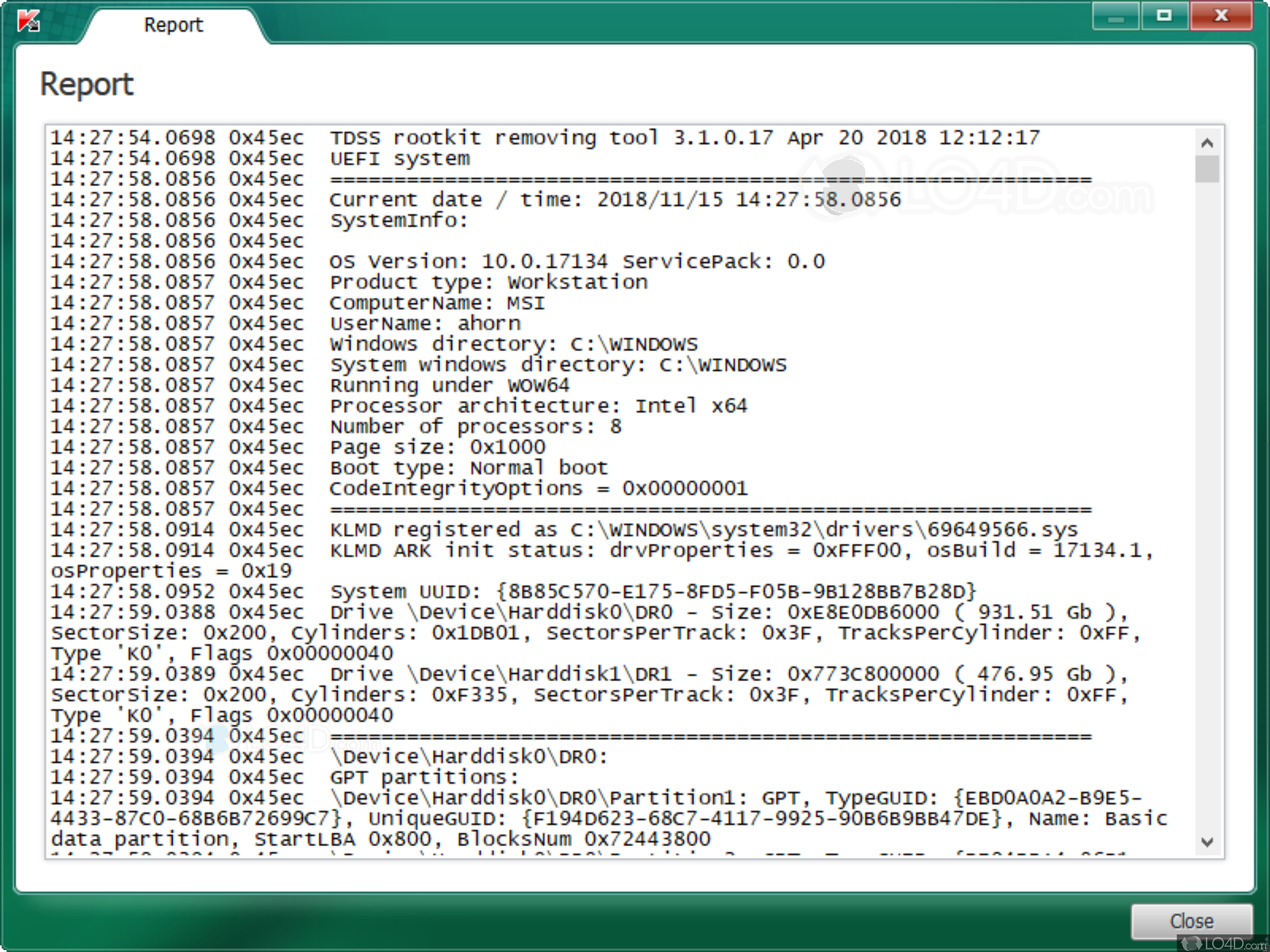The height and width of the screenshot is (952, 1270).
Task: Select the Report tab
Action: (x=173, y=25)
